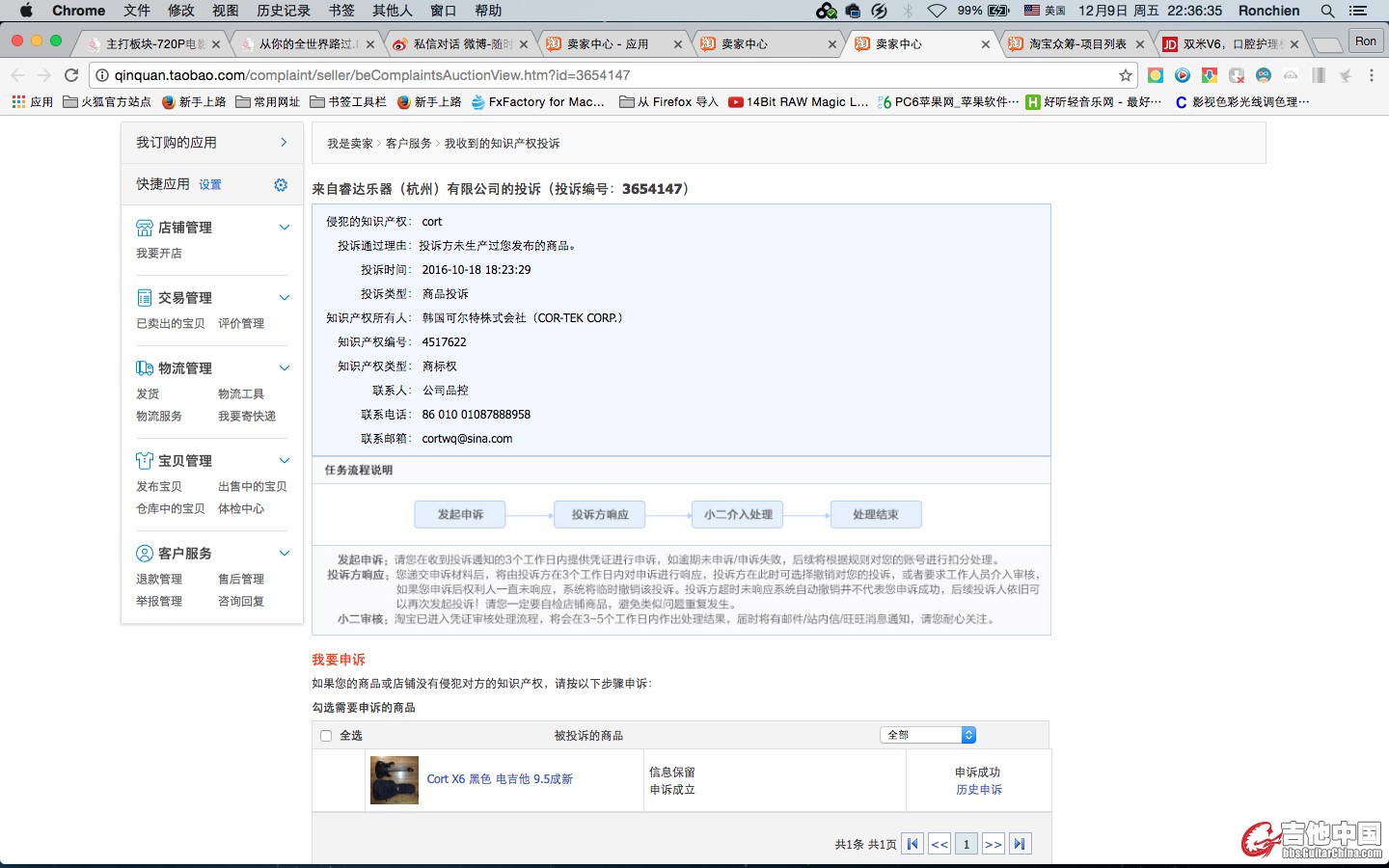Collapse 交易管理 section chevron
Screen dimensions: 1389x868
285,298
